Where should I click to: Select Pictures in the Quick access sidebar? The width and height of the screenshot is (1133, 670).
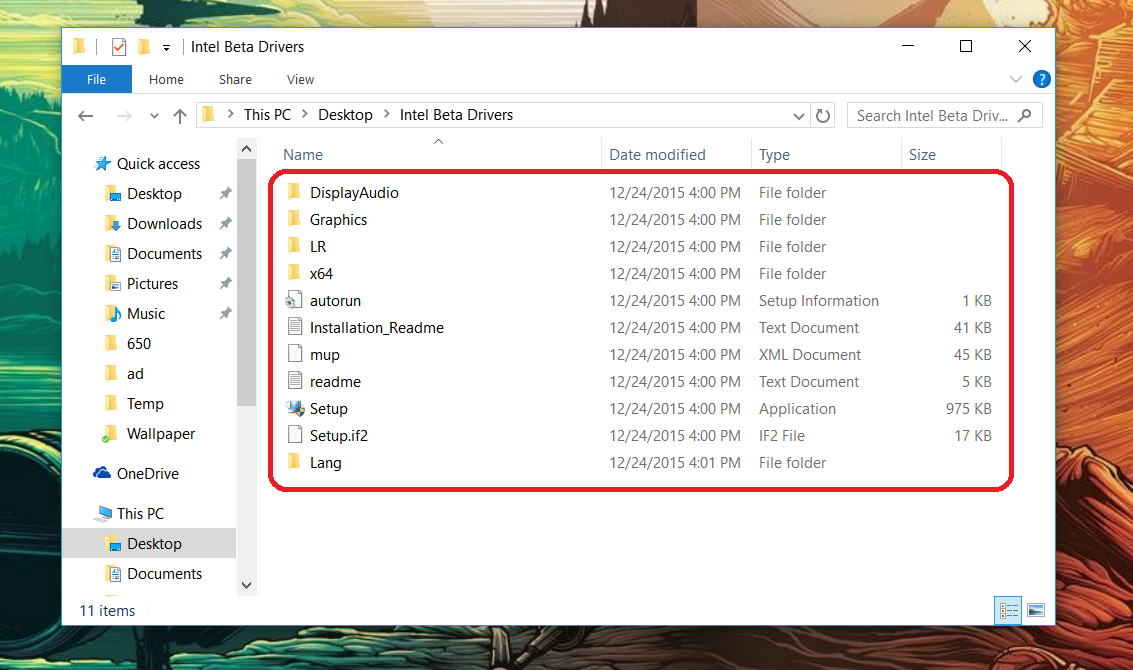150,283
